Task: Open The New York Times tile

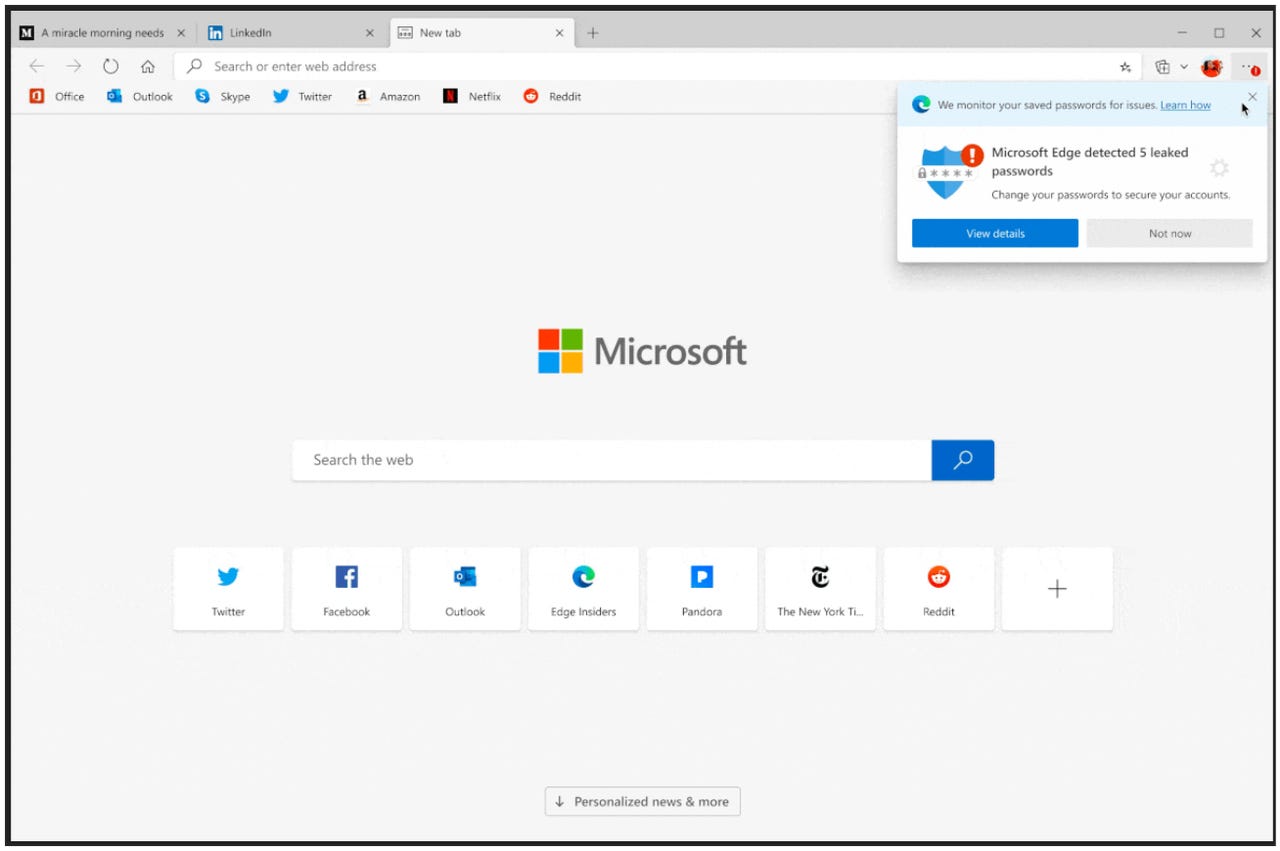Action: (x=820, y=588)
